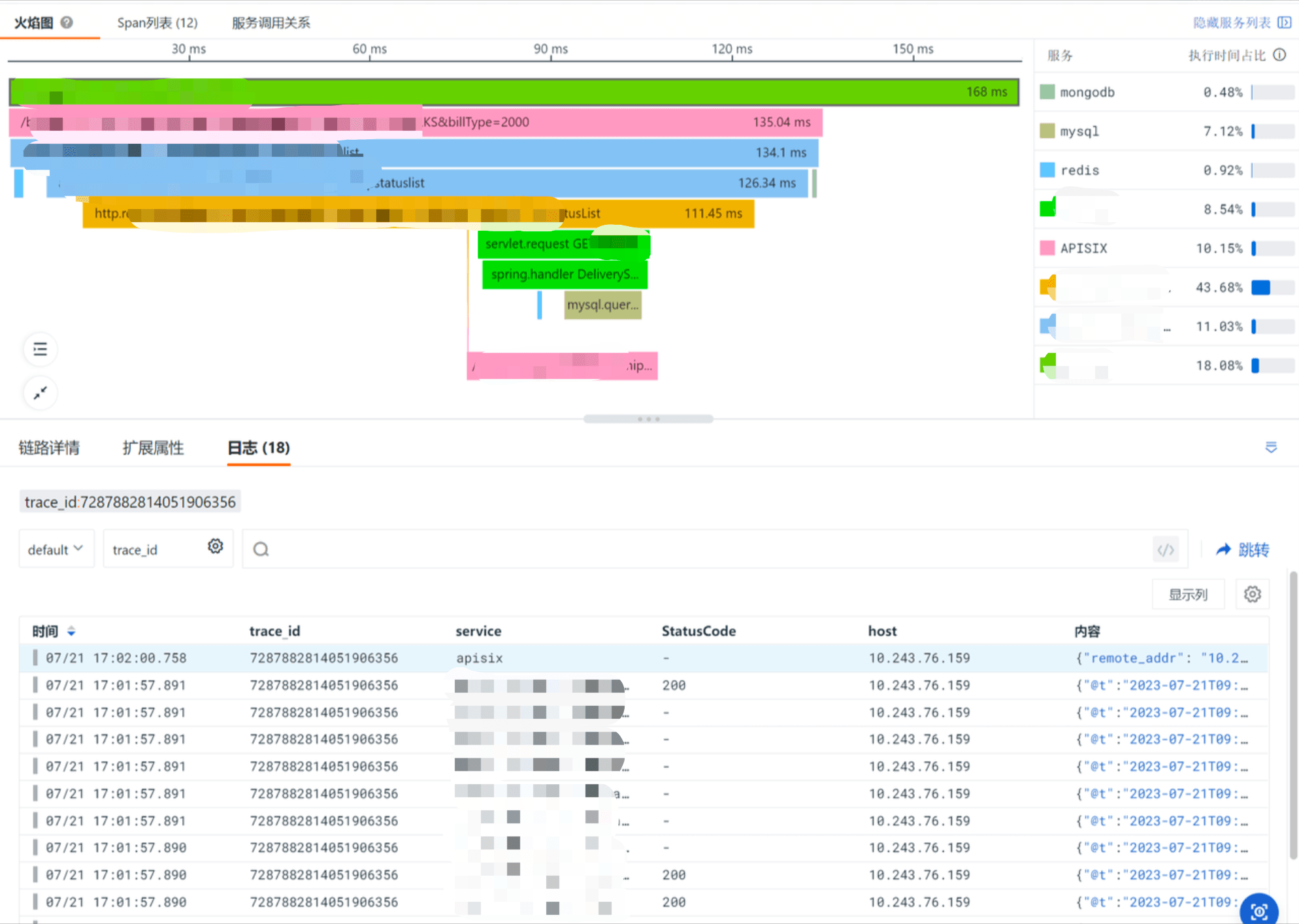Click the collapse detail panel icon
Viewport: 1299px width, 924px height.
(x=1271, y=448)
